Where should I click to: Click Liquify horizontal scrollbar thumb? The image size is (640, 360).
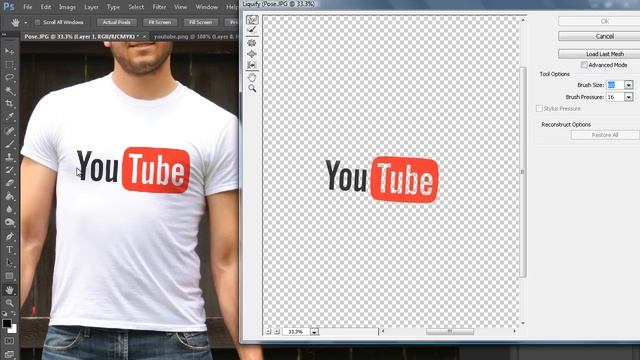pyautogui.click(x=450, y=331)
